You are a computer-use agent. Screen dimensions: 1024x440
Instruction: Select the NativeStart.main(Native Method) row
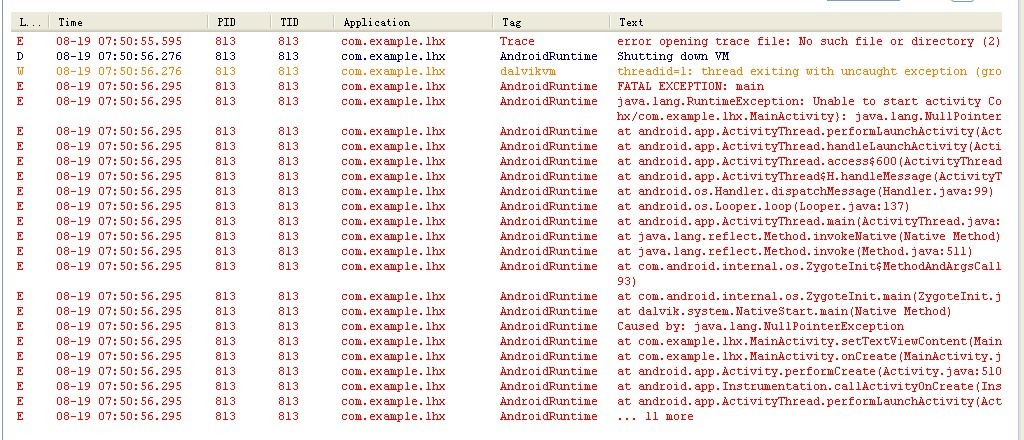tap(506, 311)
